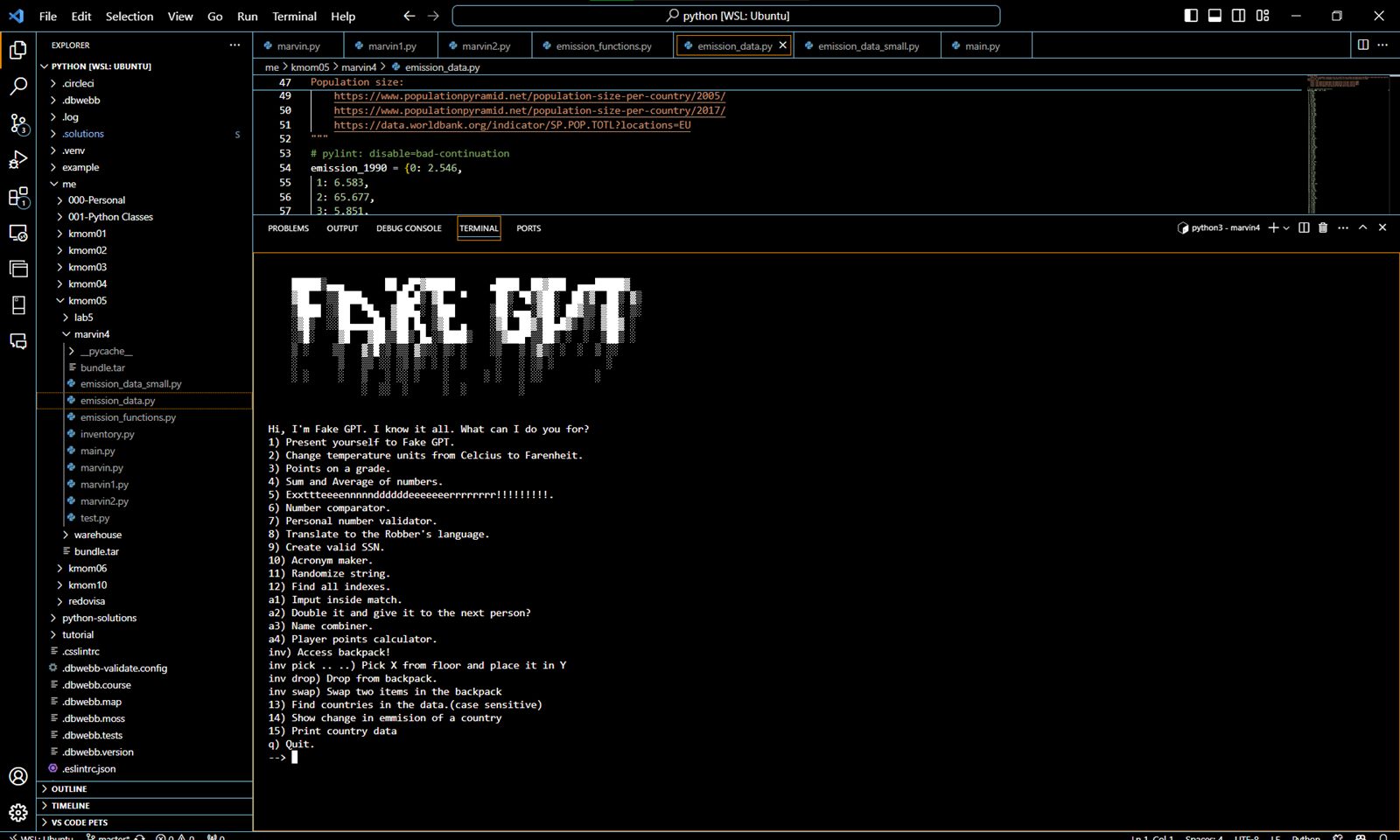Switch to the emission_functions.py editor tab
Viewport: 1400px width, 840px height.
coord(603,45)
